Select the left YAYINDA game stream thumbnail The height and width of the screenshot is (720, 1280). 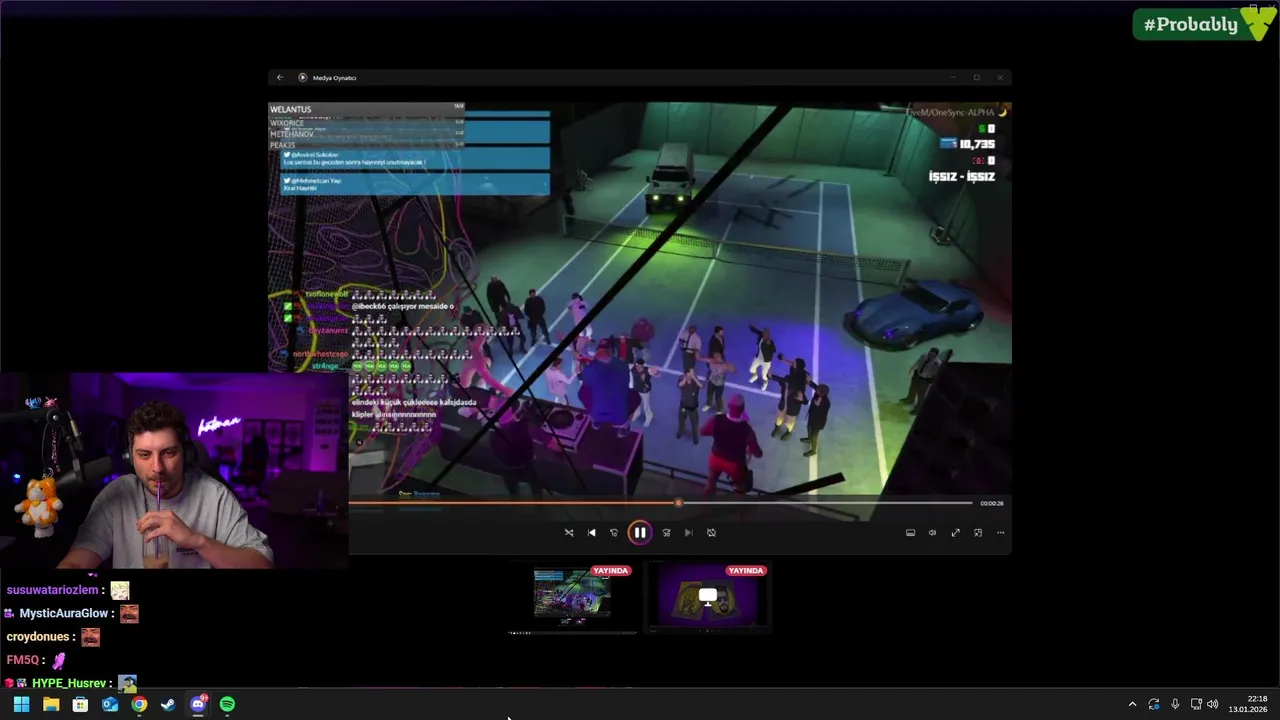point(572,598)
